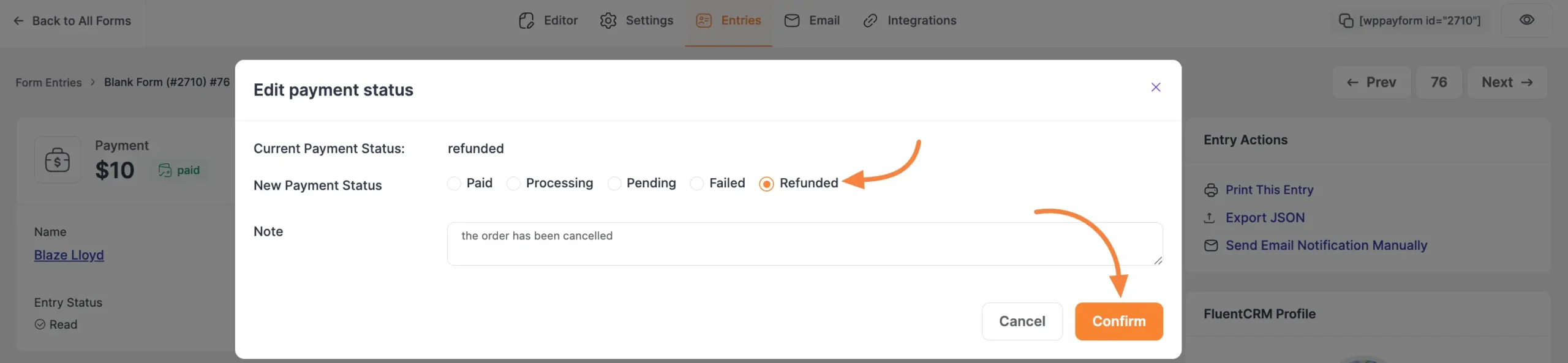
Task: Switch to the Entries tab
Action: point(741,20)
